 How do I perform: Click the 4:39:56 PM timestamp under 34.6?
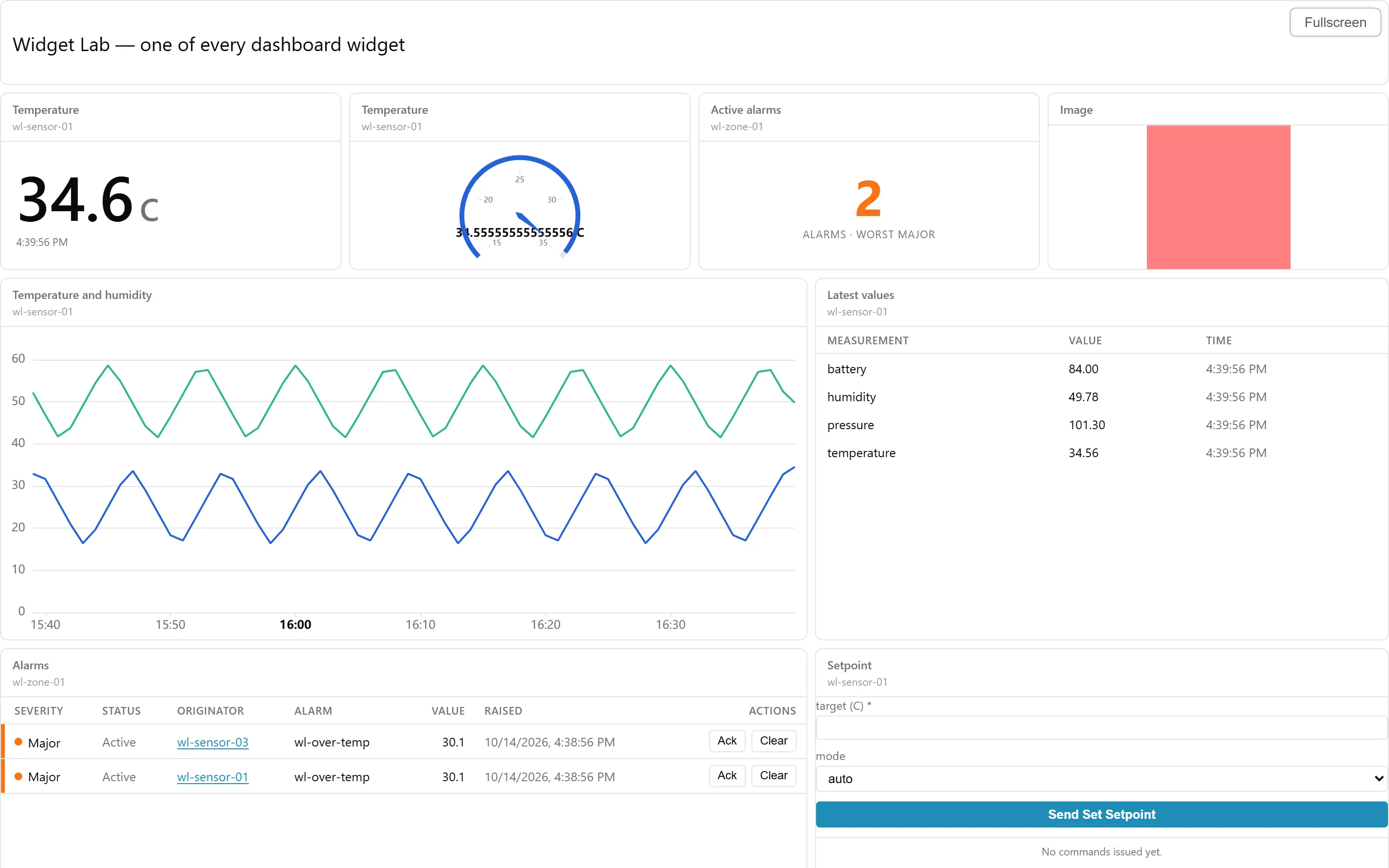click(x=42, y=242)
